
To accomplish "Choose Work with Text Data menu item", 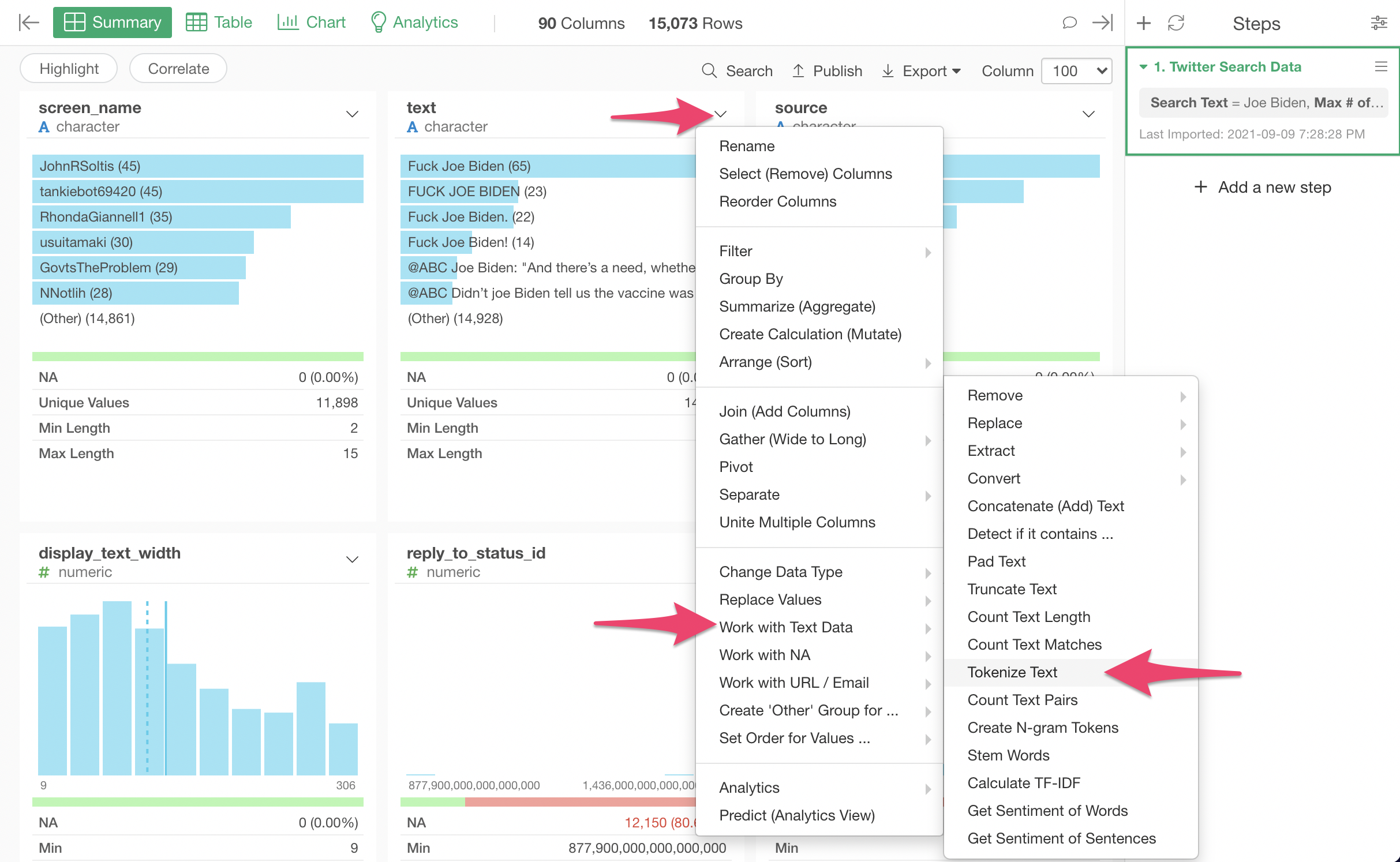I will (785, 627).
